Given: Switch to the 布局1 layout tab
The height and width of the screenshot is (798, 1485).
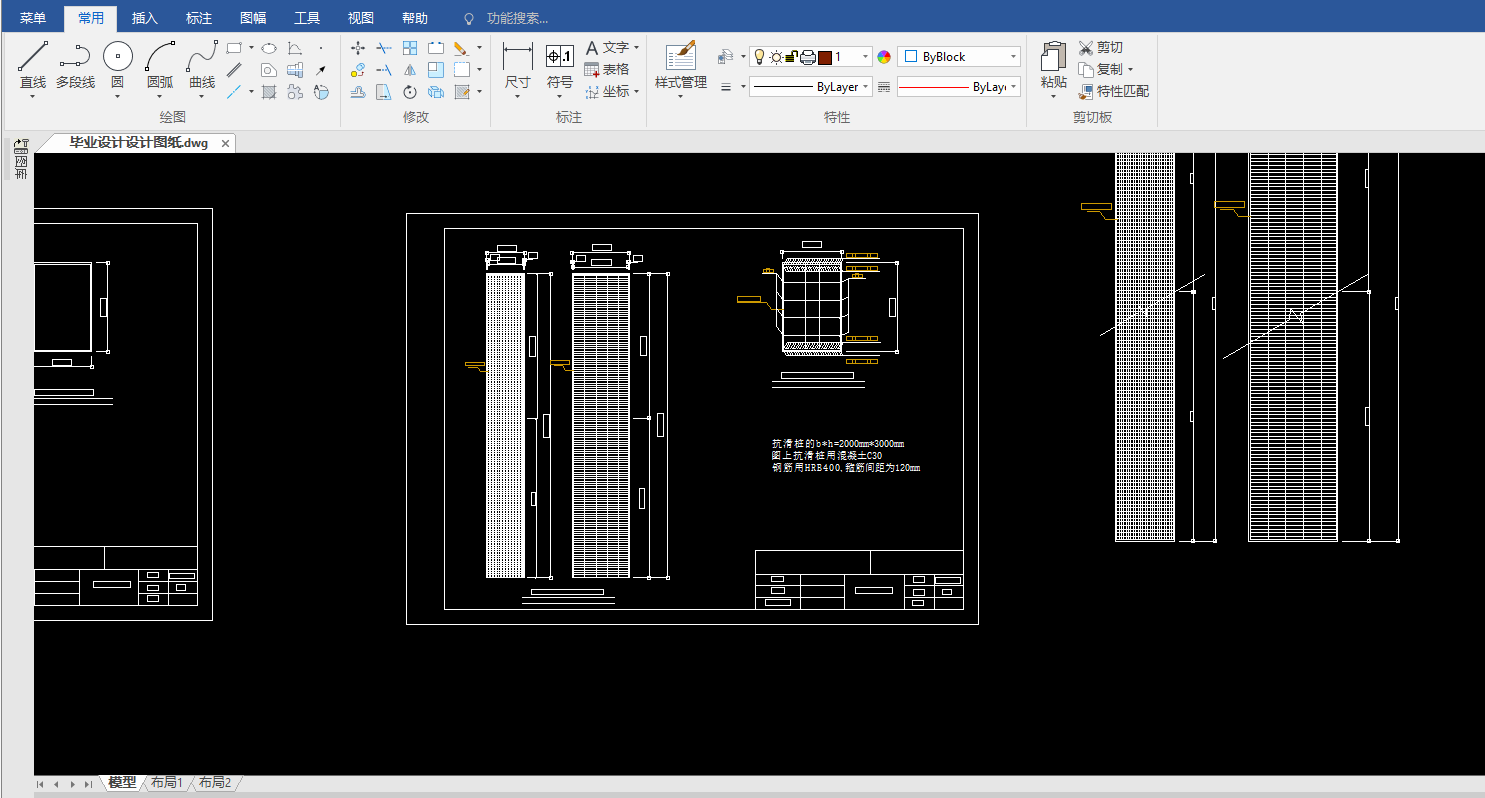Looking at the screenshot, I should pyautogui.click(x=167, y=783).
